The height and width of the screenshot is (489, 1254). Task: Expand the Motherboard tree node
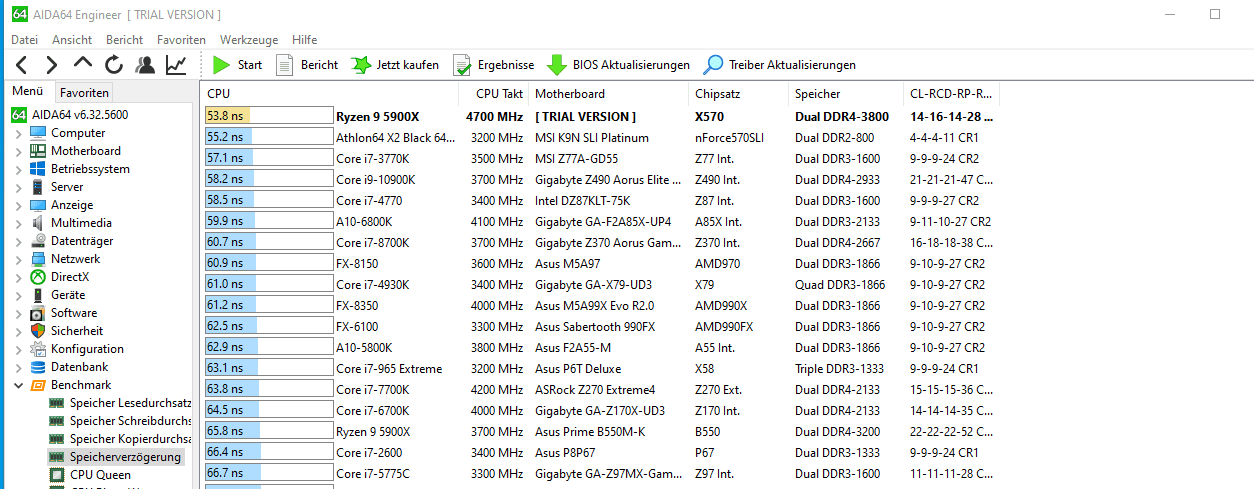coord(17,151)
